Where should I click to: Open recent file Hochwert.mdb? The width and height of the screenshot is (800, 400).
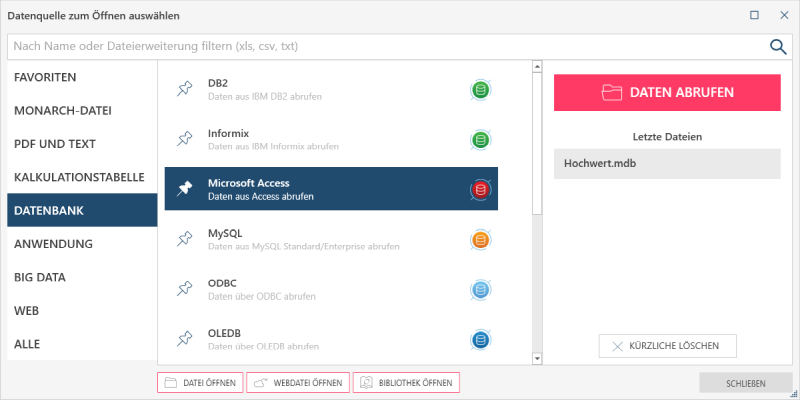coord(667,163)
